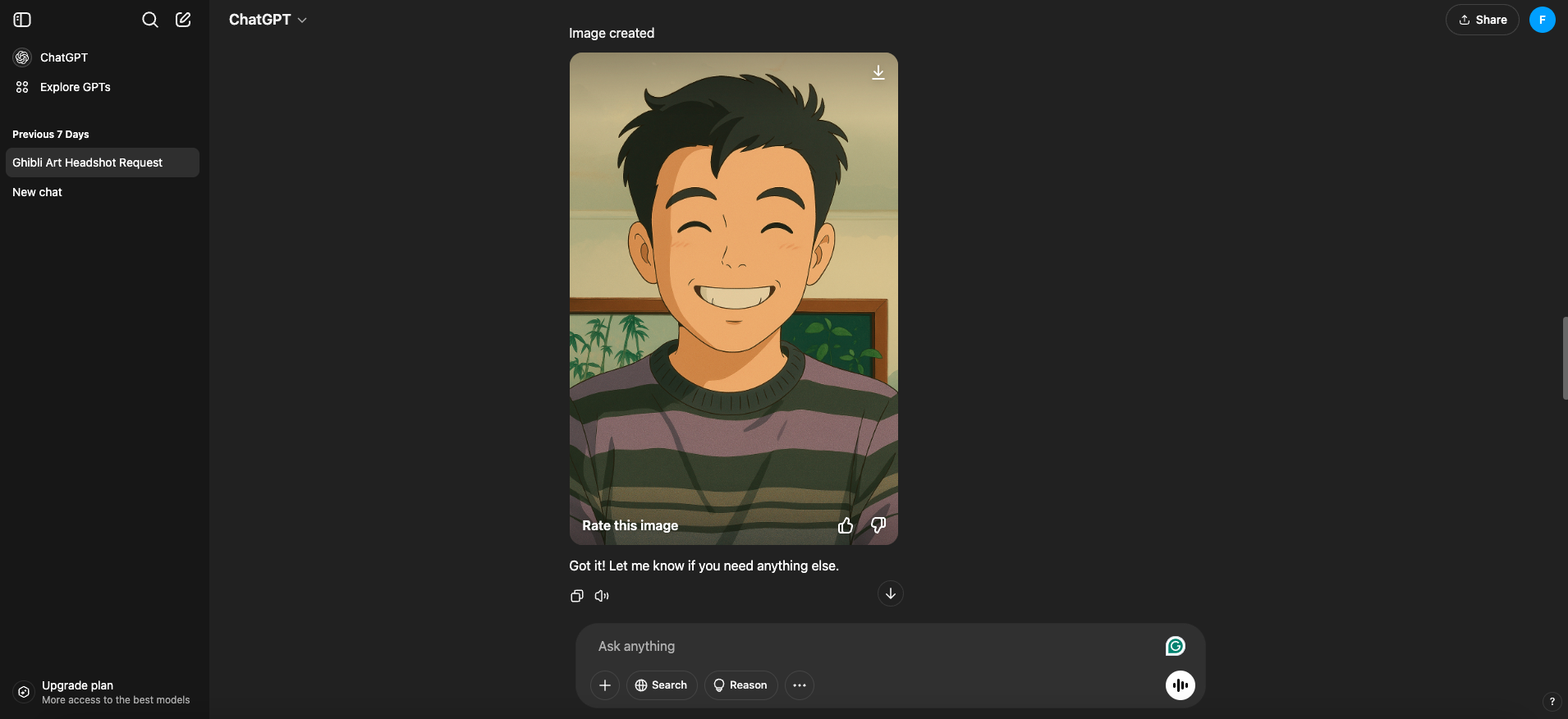Click the Grammarly icon in prompt box
Screen dimensions: 1568x719
pyautogui.click(x=1176, y=646)
